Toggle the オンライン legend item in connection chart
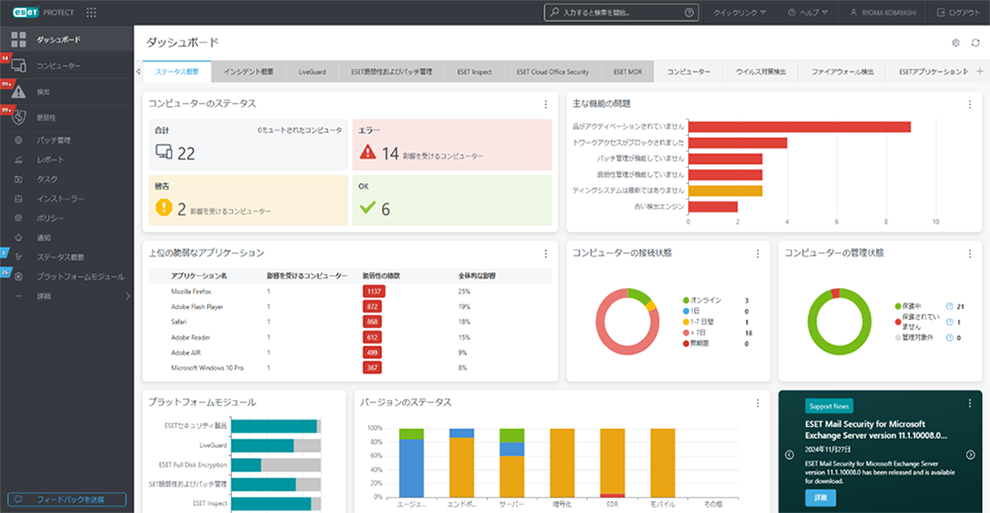 pos(707,300)
